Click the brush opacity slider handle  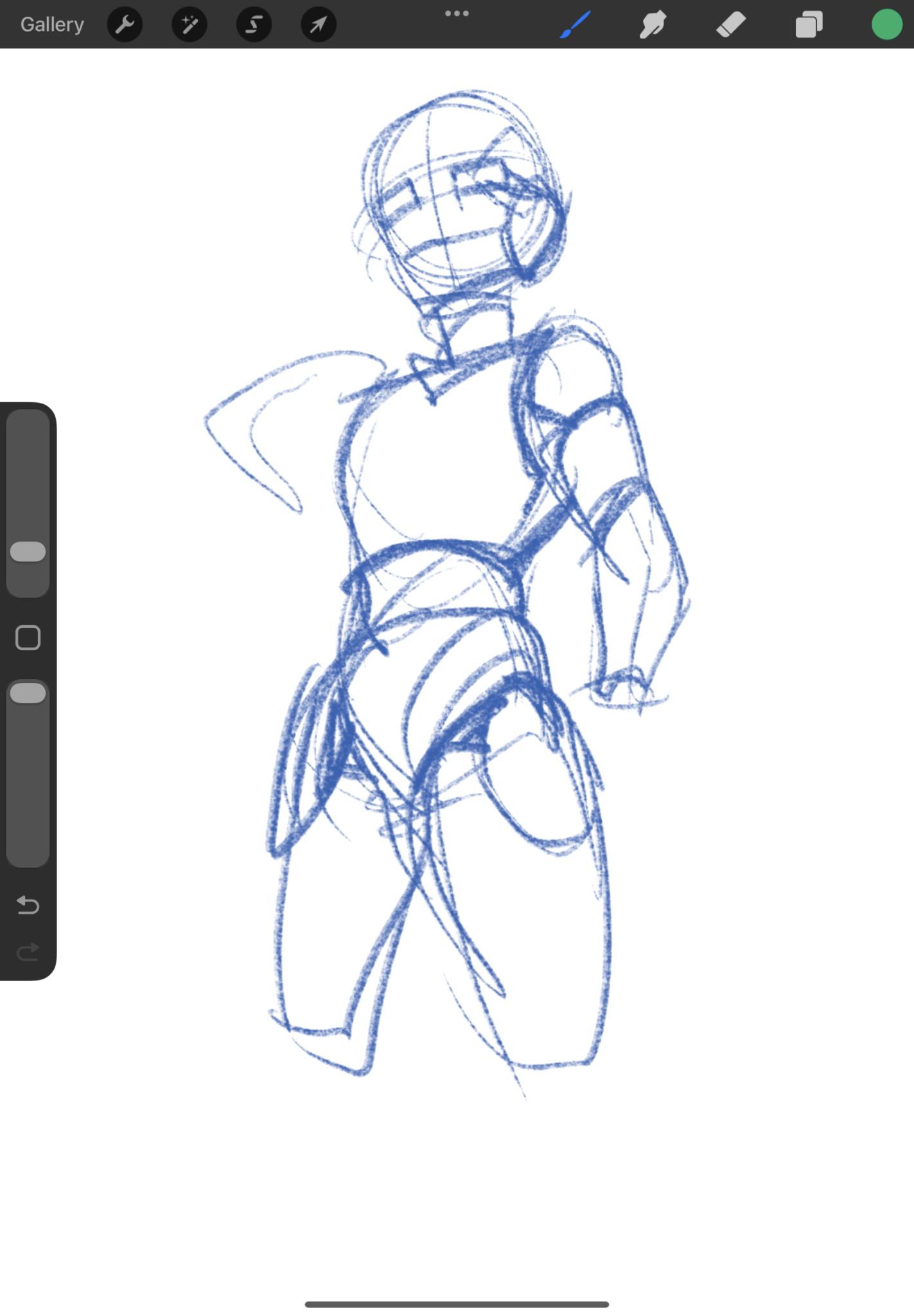click(x=28, y=693)
